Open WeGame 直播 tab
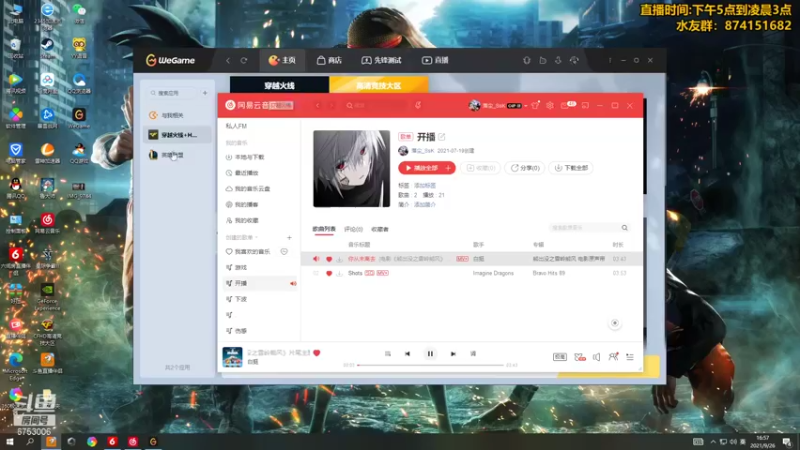 (435, 60)
